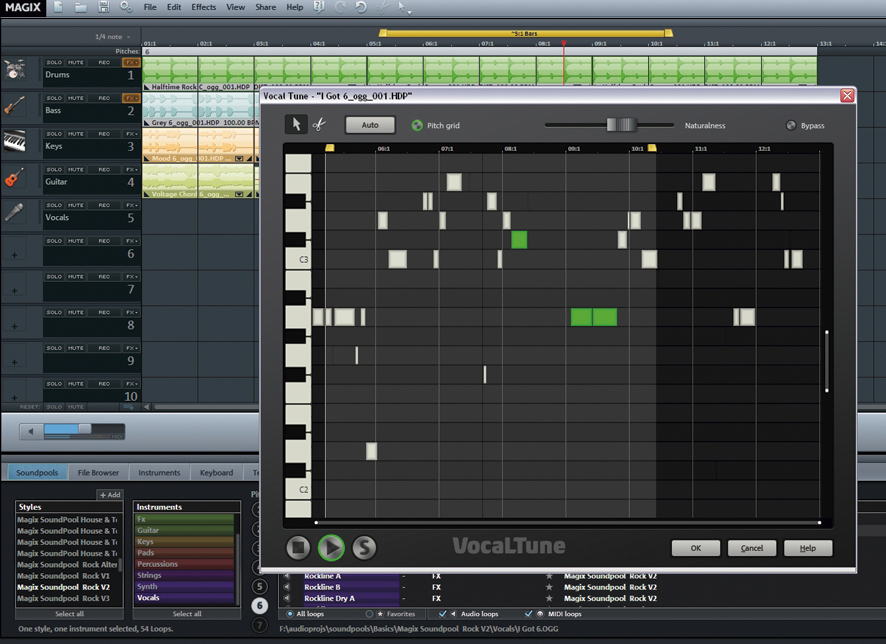Click OK in the Vocal Tune dialog

point(696,548)
